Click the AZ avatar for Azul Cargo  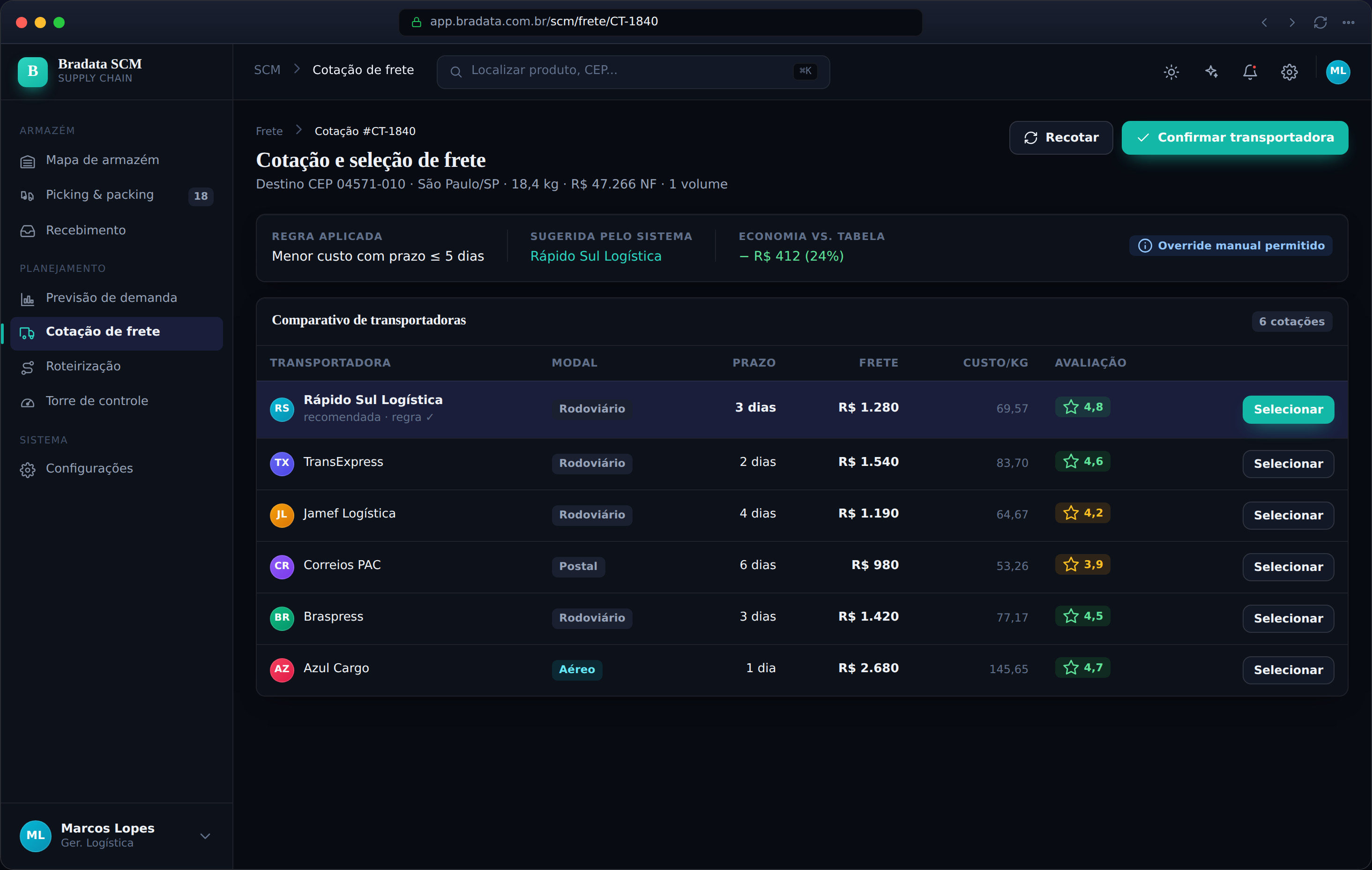(282, 669)
